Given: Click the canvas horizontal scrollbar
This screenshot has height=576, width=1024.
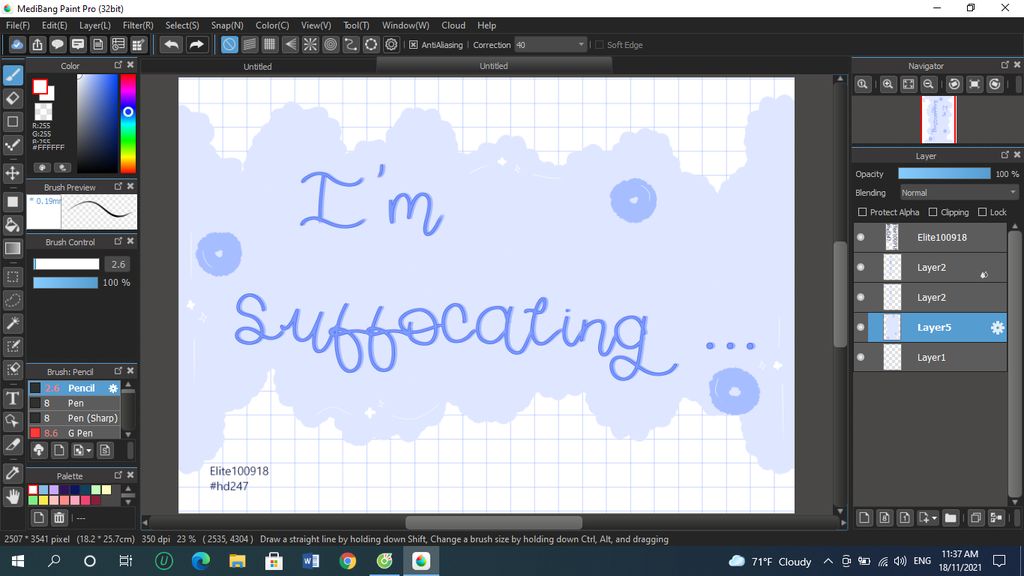Looking at the screenshot, I should (x=493, y=522).
